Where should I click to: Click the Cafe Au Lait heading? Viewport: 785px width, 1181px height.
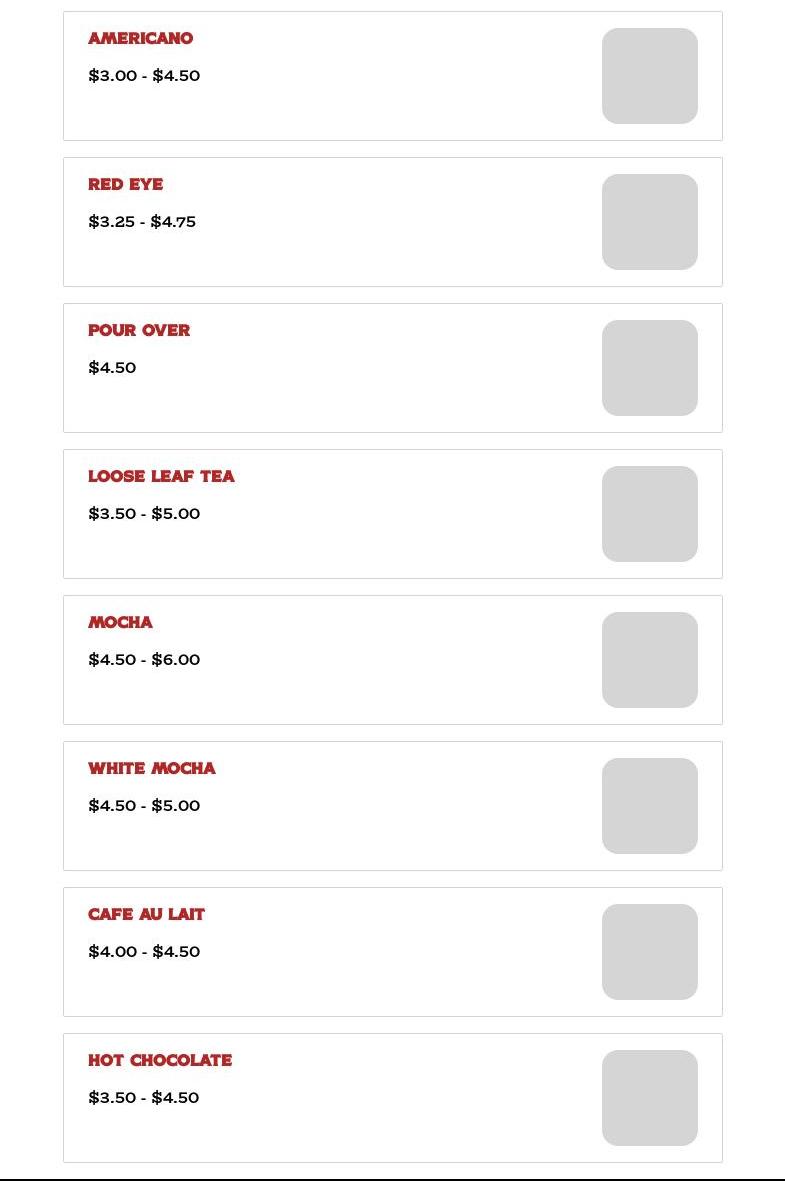(147, 915)
